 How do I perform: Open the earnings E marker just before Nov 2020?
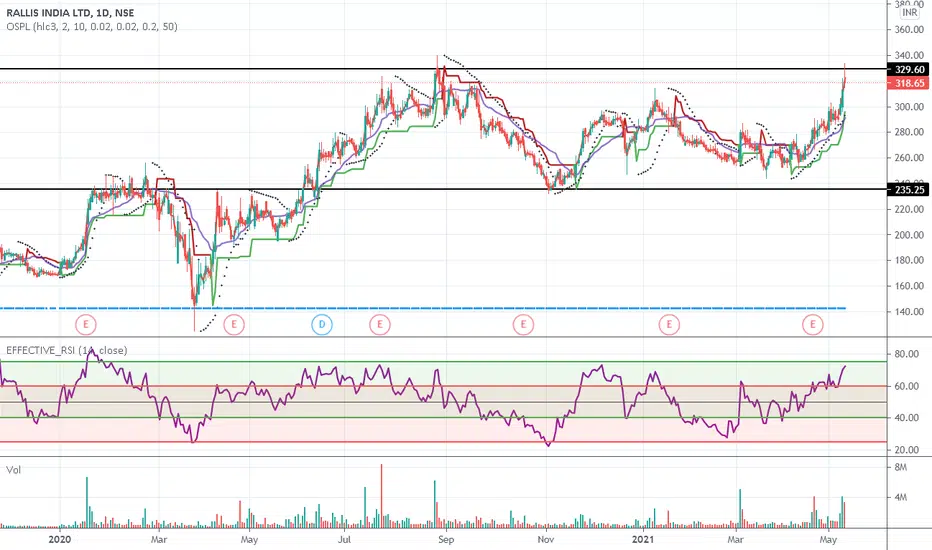pos(523,325)
